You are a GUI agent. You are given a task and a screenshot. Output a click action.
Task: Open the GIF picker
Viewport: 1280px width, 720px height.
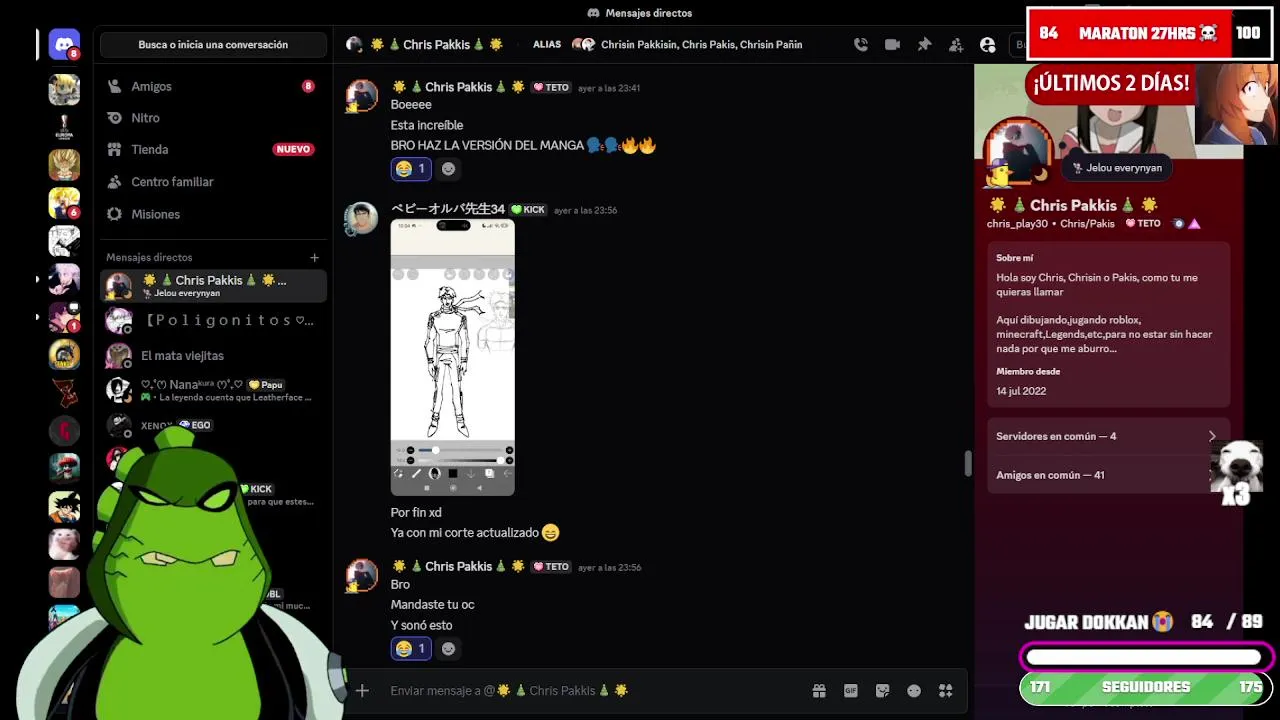(x=851, y=690)
